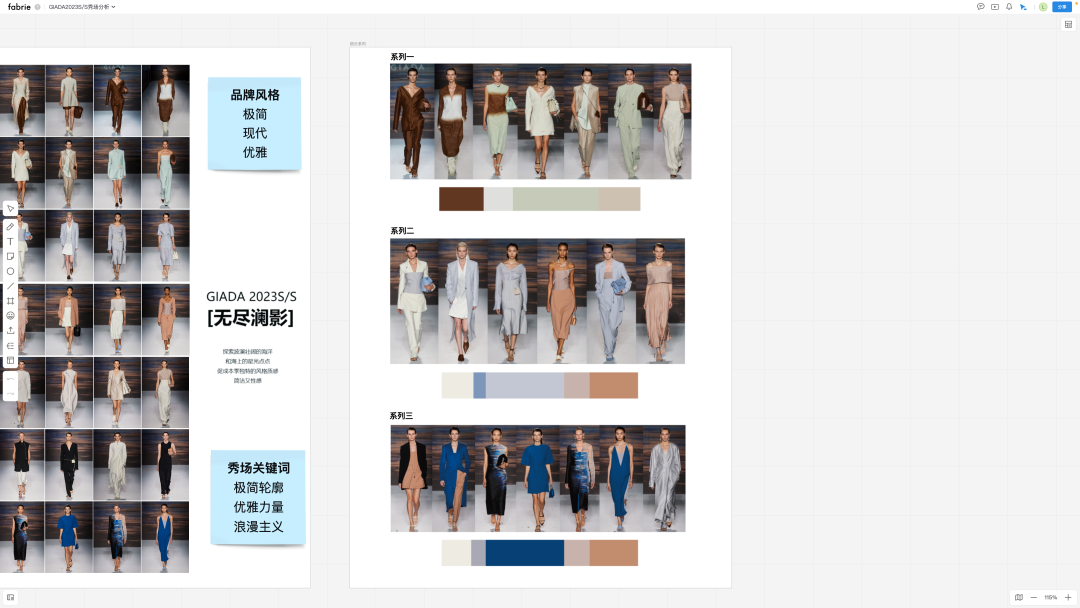Select the frame tool

pyautogui.click(x=10, y=301)
